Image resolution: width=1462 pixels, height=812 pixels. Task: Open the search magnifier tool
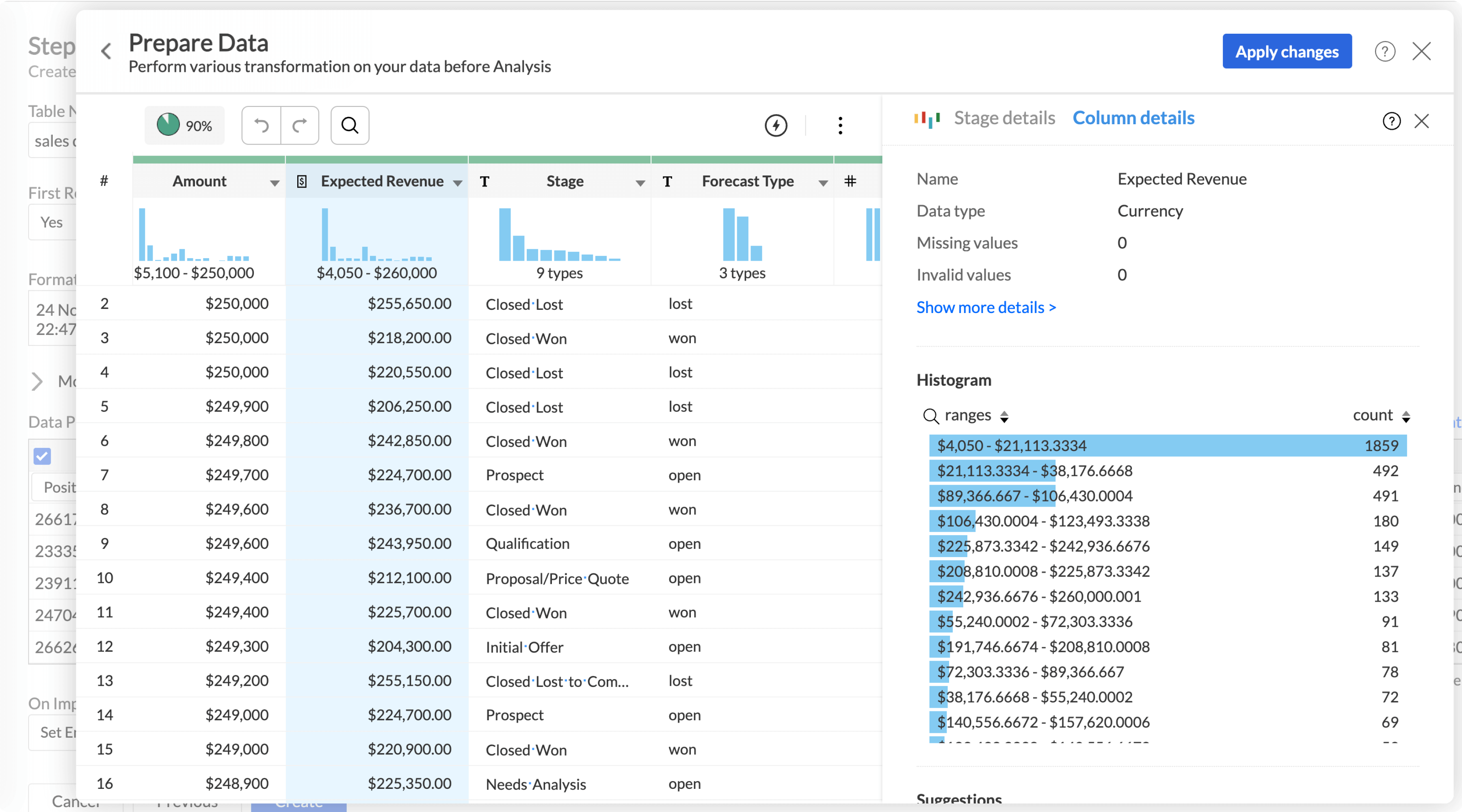tap(350, 125)
